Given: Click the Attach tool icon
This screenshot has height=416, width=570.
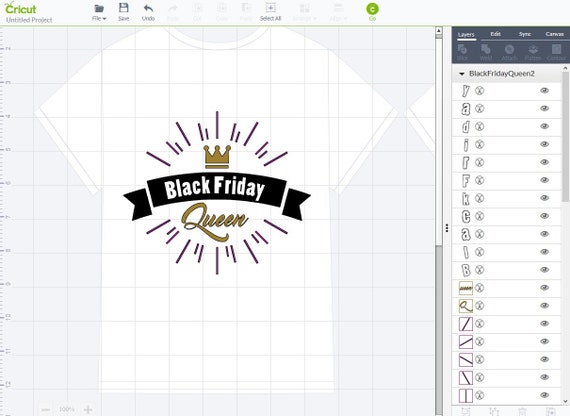Looking at the screenshot, I should click(509, 52).
